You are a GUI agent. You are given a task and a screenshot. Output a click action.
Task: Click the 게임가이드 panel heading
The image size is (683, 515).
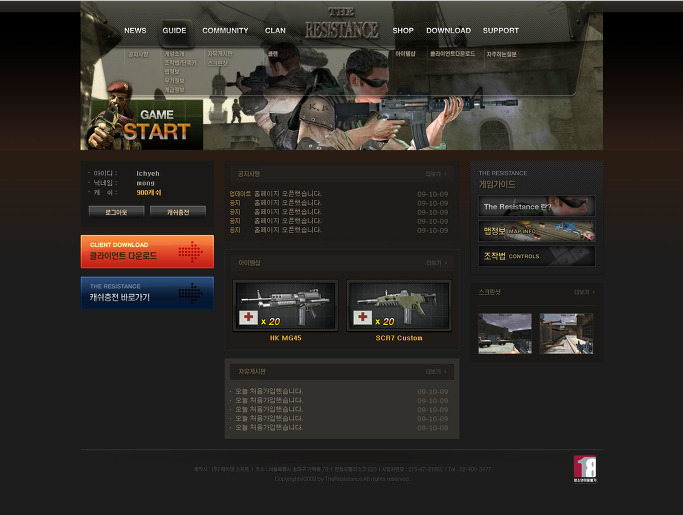pos(497,184)
